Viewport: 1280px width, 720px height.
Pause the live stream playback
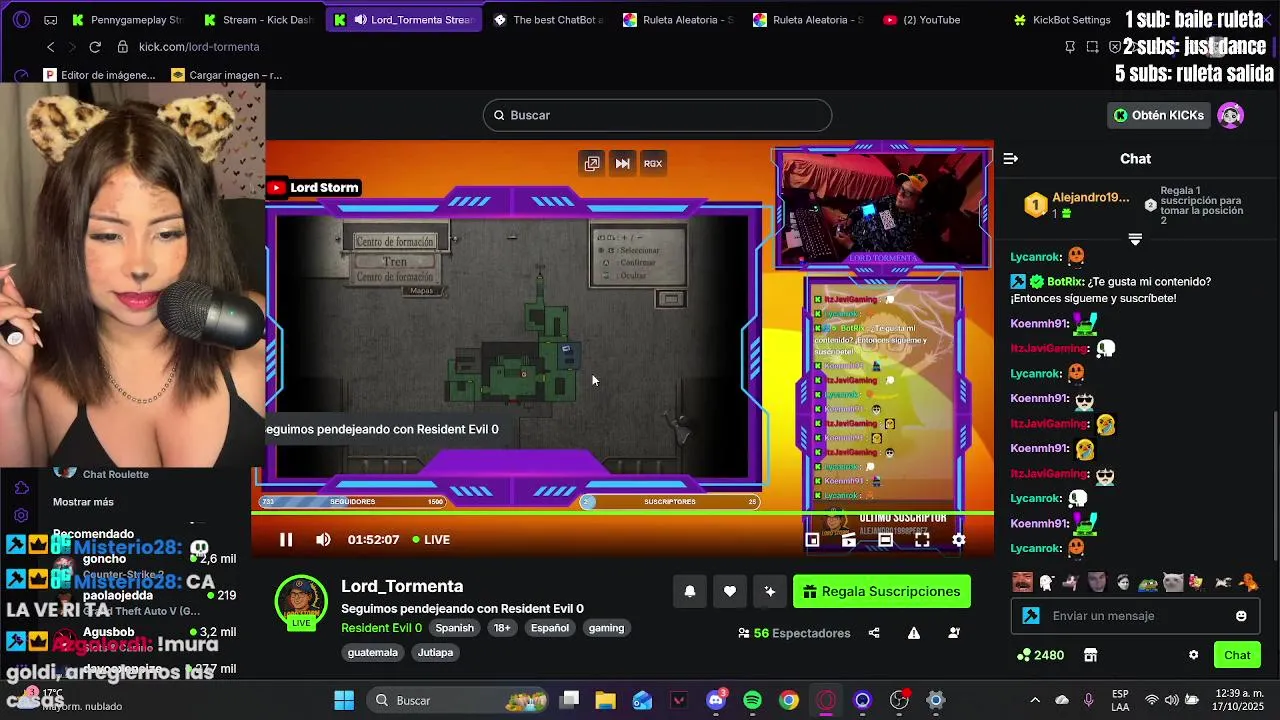pos(286,540)
